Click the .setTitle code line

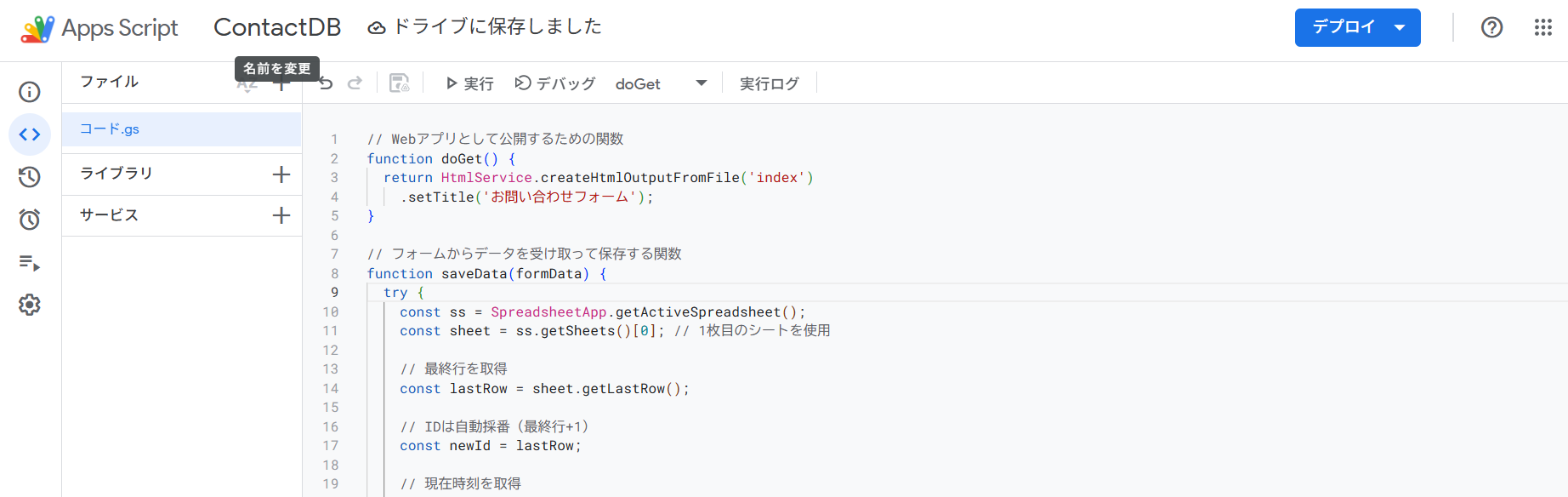tap(527, 197)
